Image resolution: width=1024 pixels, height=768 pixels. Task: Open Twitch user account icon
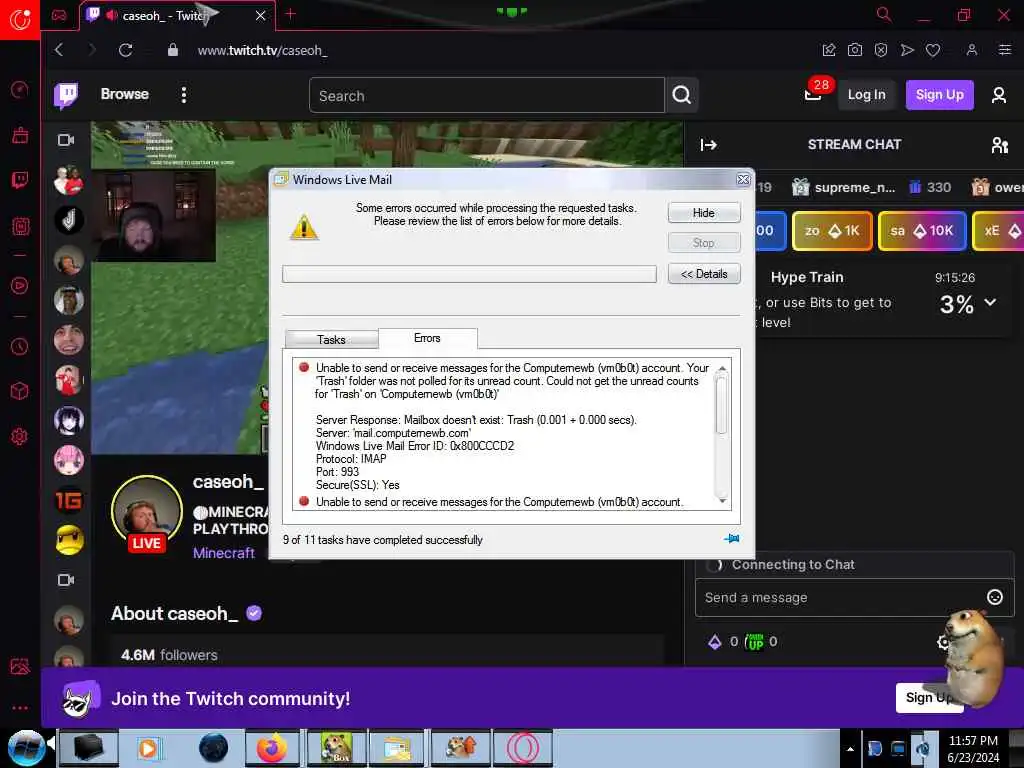pos(999,95)
